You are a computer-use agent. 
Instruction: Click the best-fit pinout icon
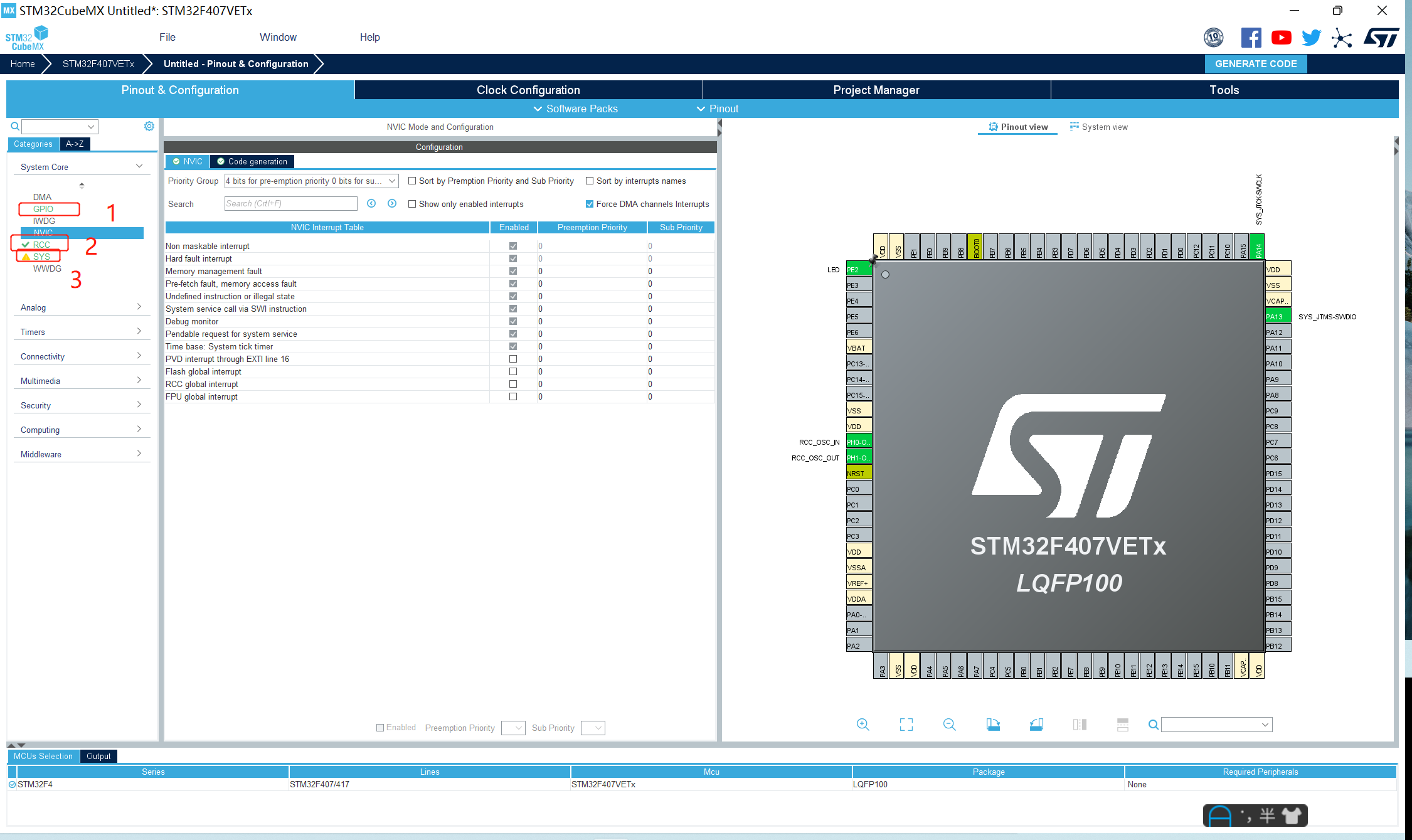(x=906, y=725)
